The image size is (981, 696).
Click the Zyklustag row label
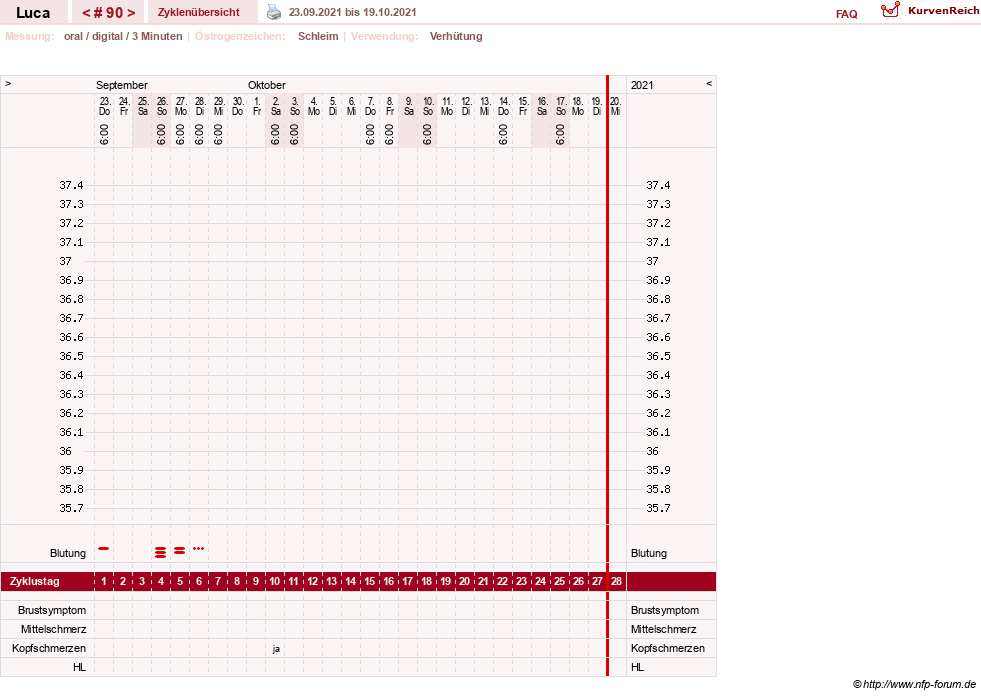(x=34, y=581)
